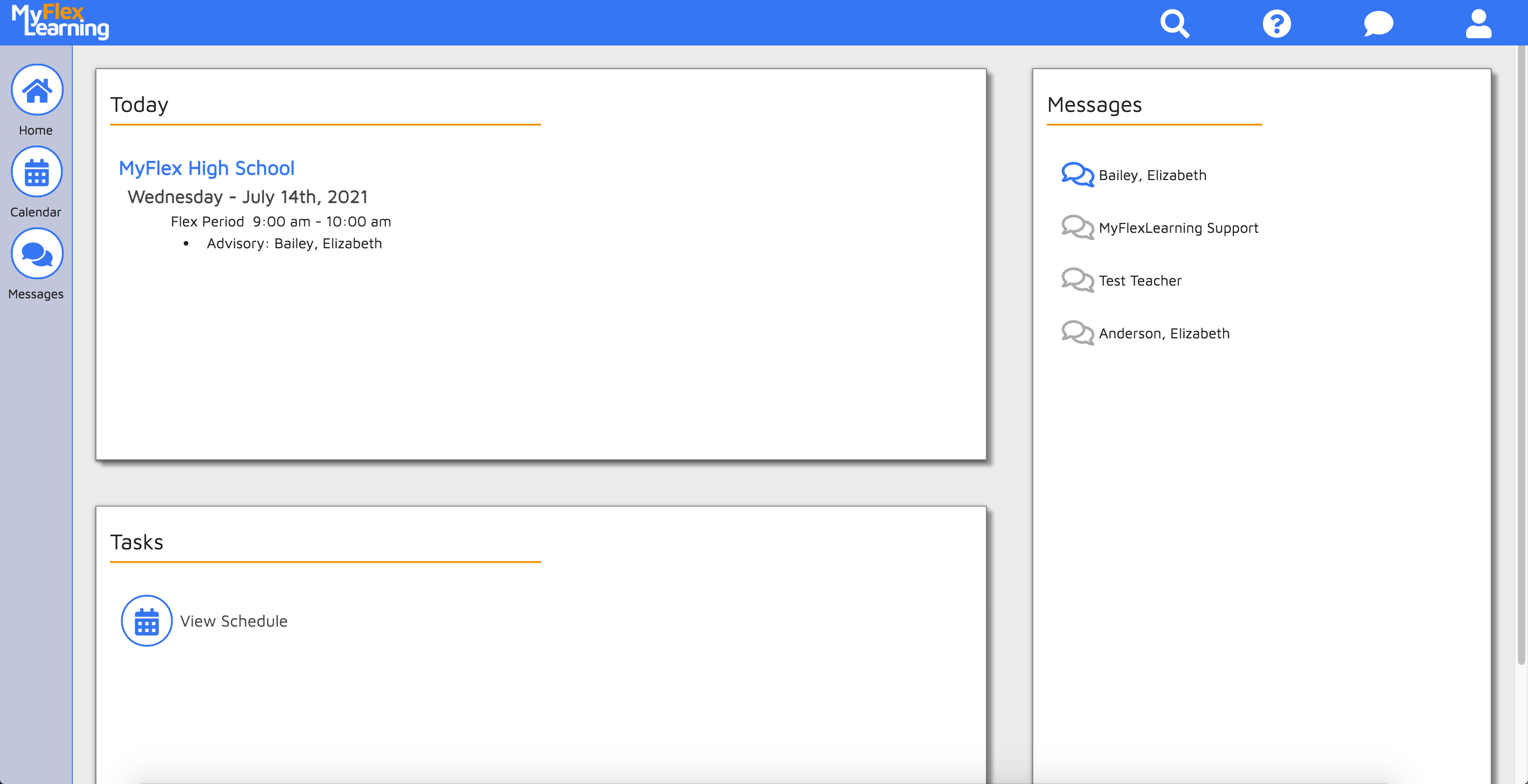Screen dimensions: 1528x784
Task: Open Bailey, Elizabeth conversation icon
Action: tap(1077, 174)
